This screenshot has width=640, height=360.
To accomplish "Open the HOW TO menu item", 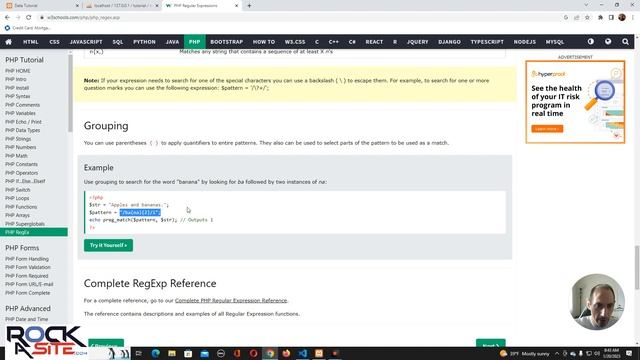I will (264, 42).
